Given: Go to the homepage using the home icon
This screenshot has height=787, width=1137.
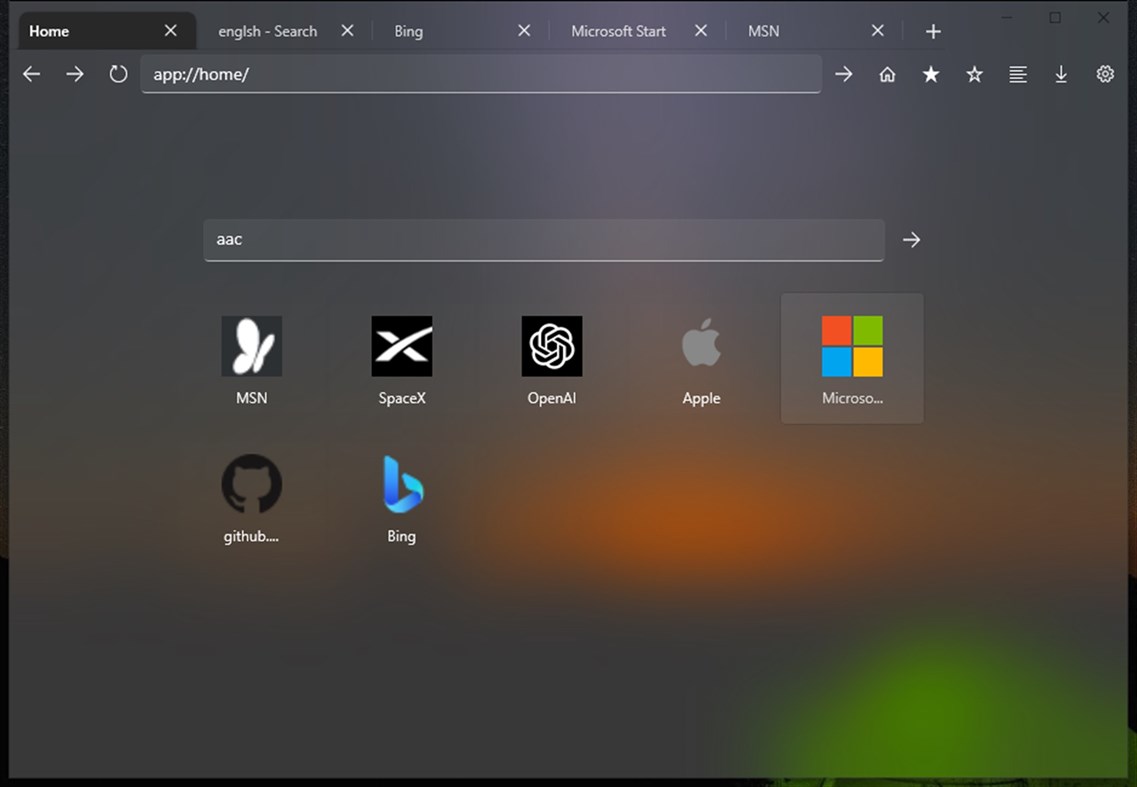Looking at the screenshot, I should (887, 73).
